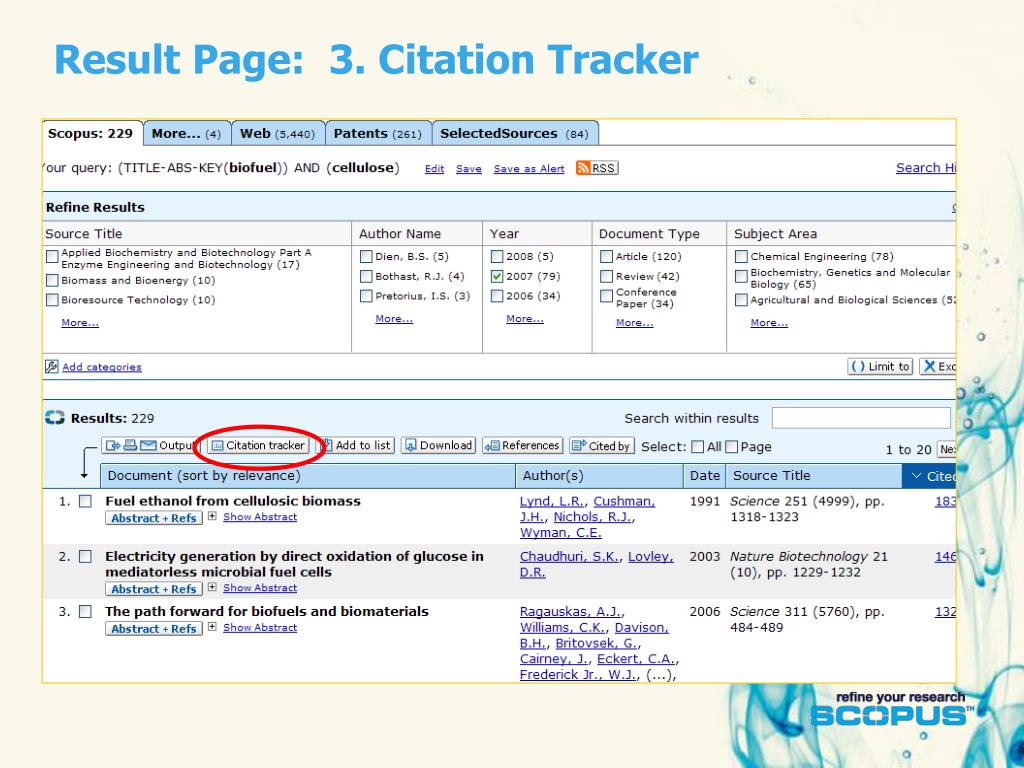Open Abstract + Refs for Electricity generation article
This screenshot has height=768, width=1024.
(x=153, y=589)
